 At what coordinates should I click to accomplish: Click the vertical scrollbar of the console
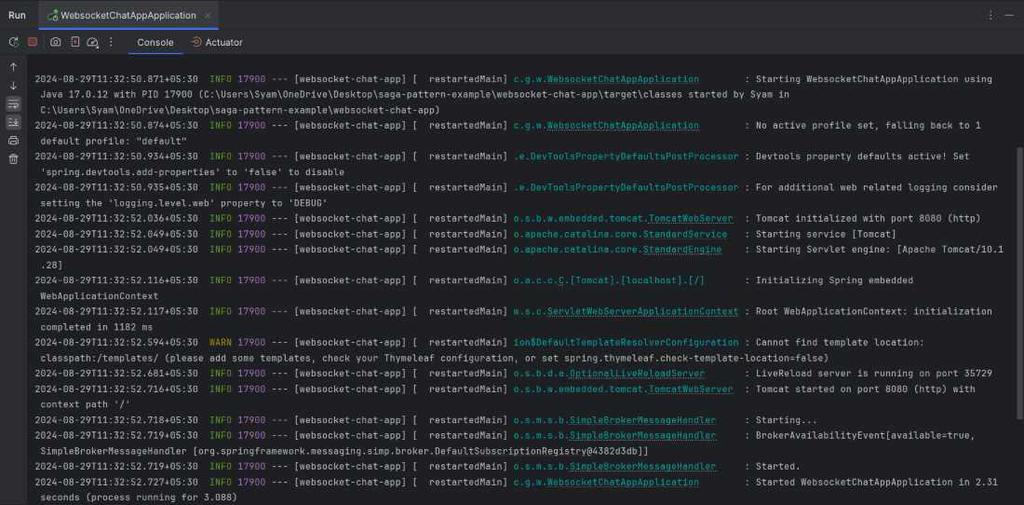point(1020,284)
